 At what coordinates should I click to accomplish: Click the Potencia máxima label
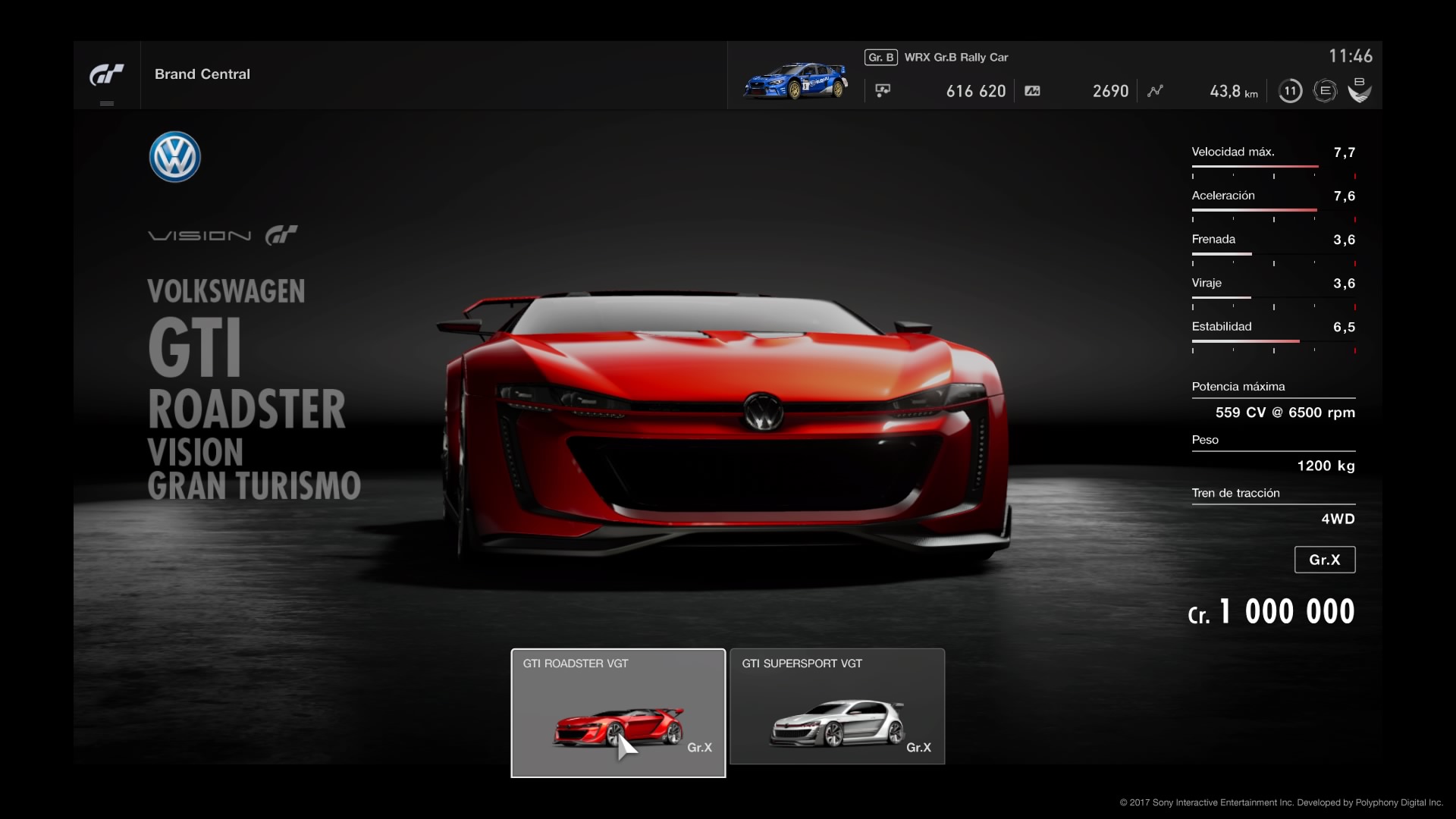coord(1238,387)
